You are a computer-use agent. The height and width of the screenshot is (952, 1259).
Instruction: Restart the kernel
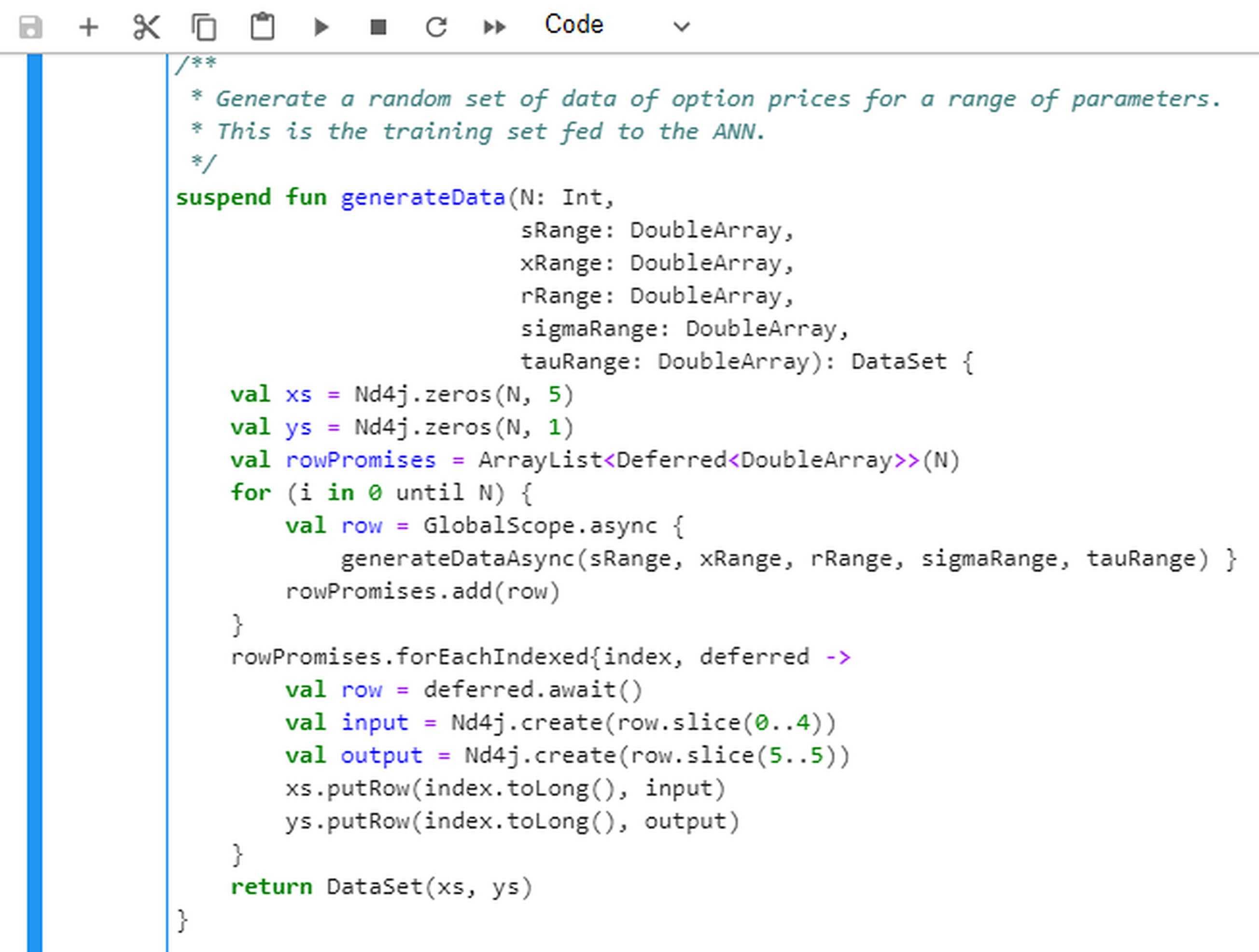point(436,27)
